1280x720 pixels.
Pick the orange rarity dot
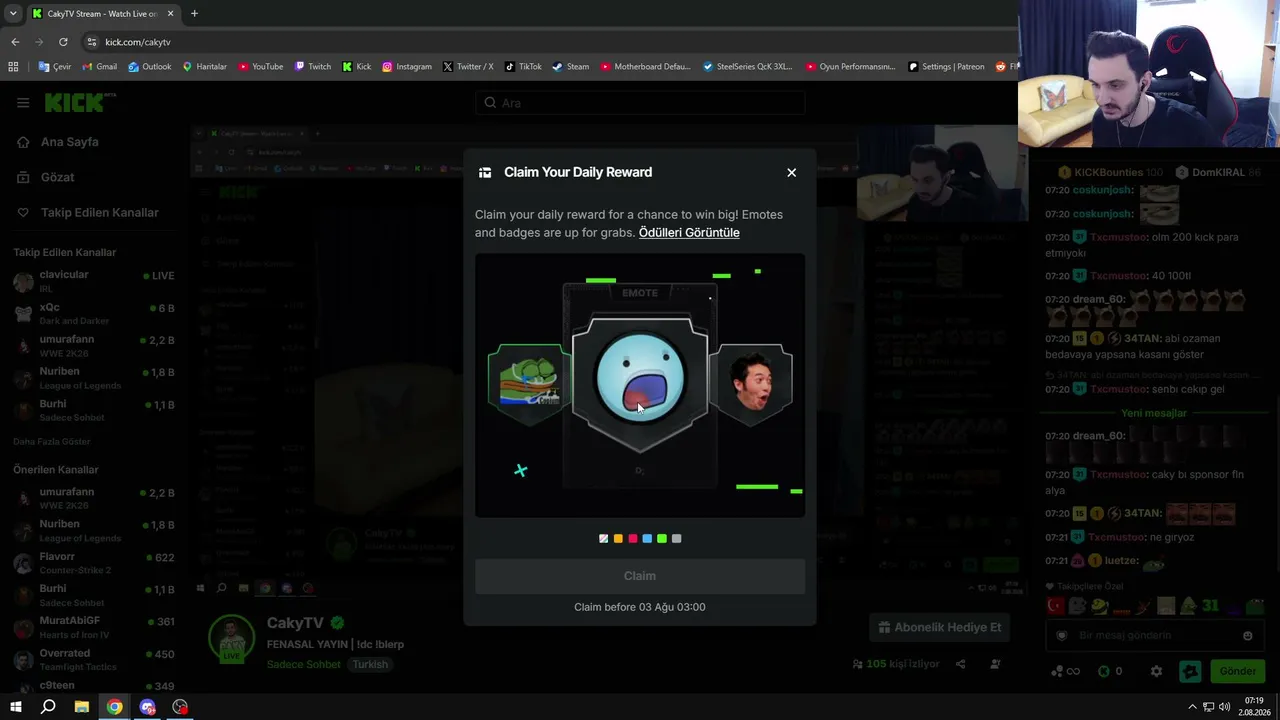pyautogui.click(x=618, y=539)
